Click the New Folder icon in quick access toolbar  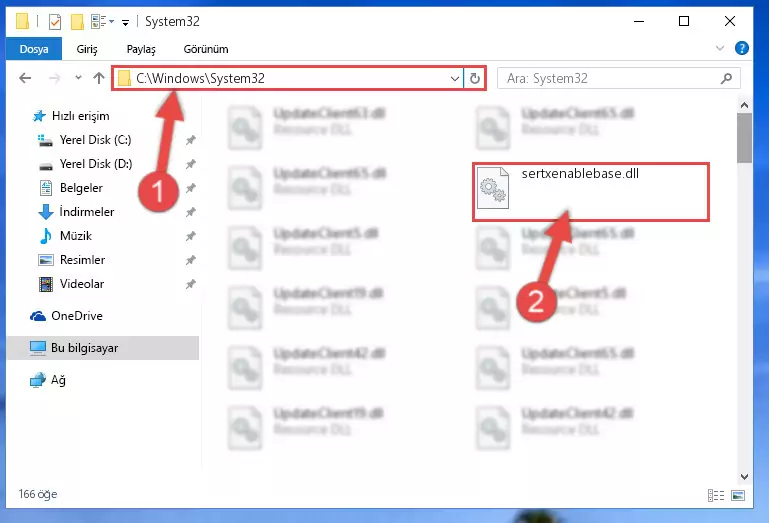[77, 22]
